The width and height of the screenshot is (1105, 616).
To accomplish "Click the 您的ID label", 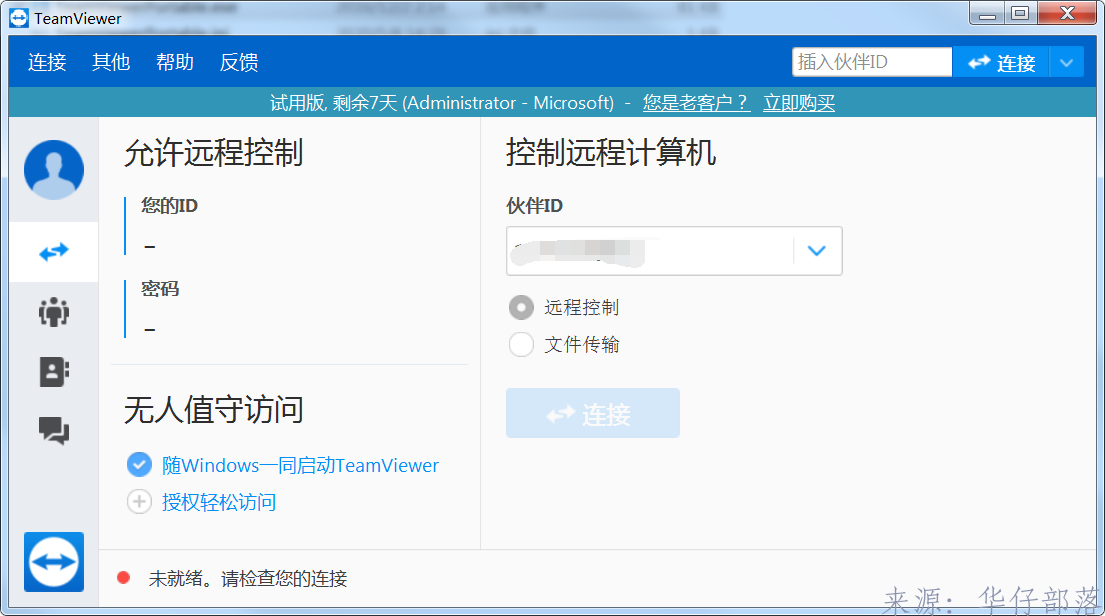I will (169, 206).
